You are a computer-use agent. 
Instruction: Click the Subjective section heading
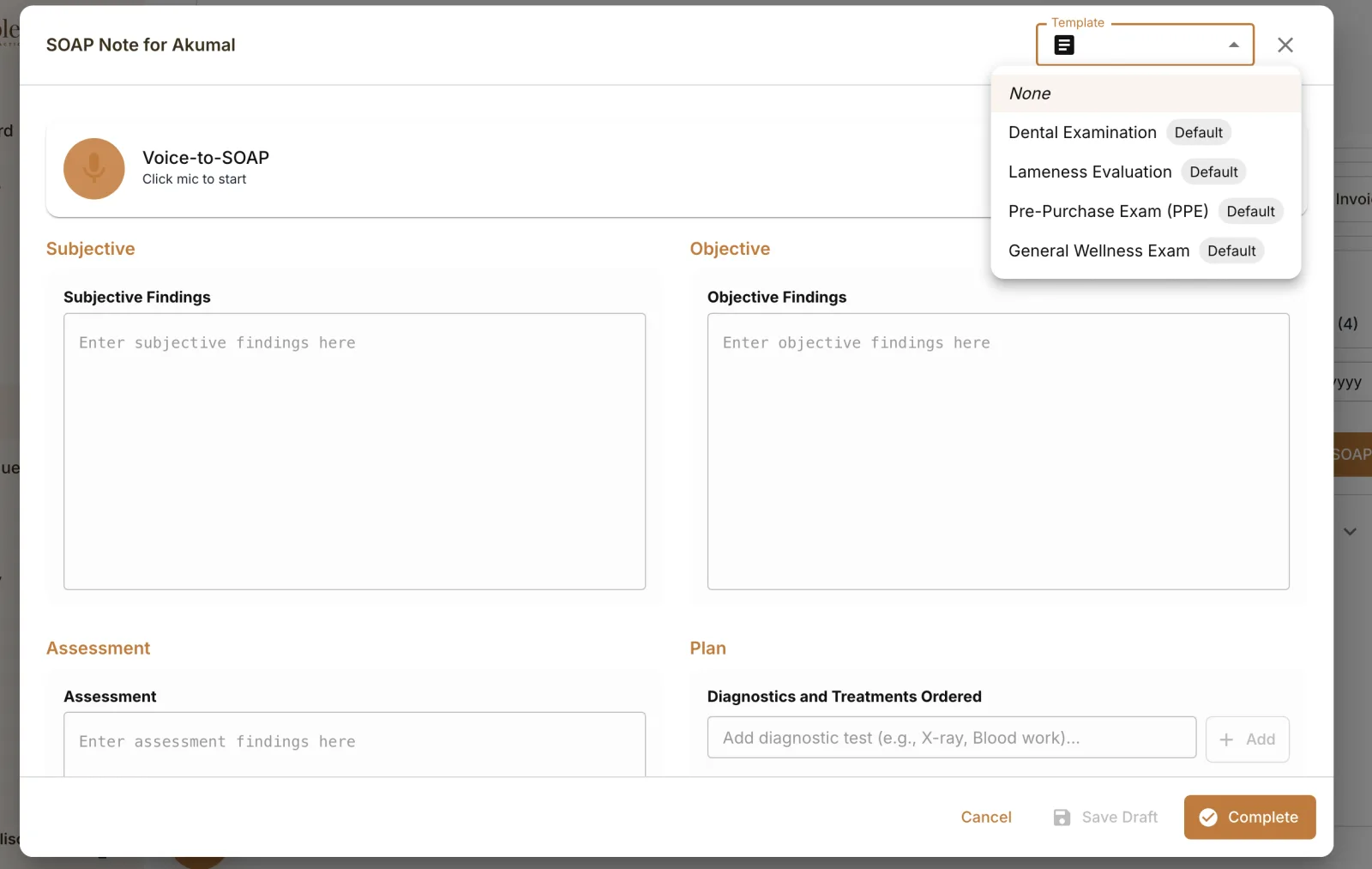click(x=91, y=249)
